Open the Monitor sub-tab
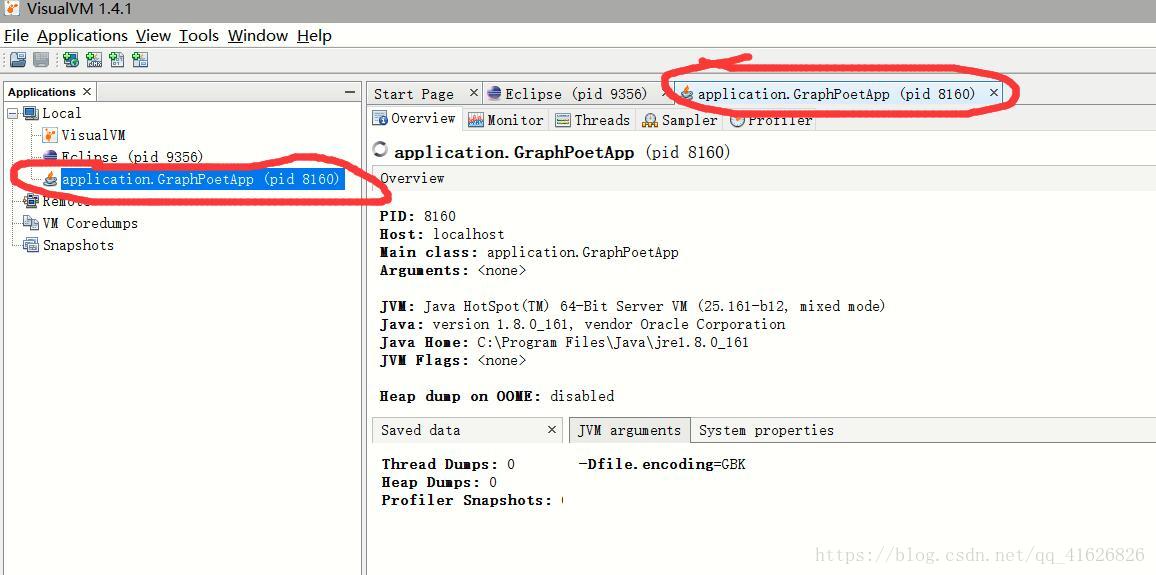This screenshot has height=575, width=1156. tap(506, 120)
